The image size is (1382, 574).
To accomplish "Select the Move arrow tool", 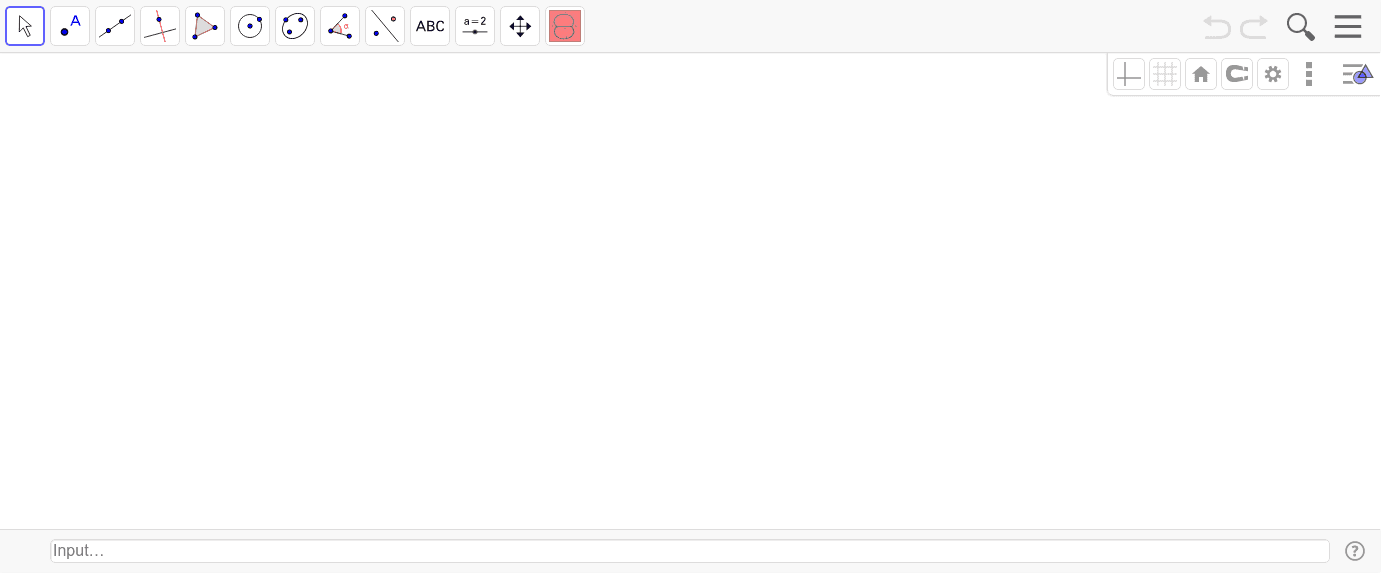I will coord(25,26).
